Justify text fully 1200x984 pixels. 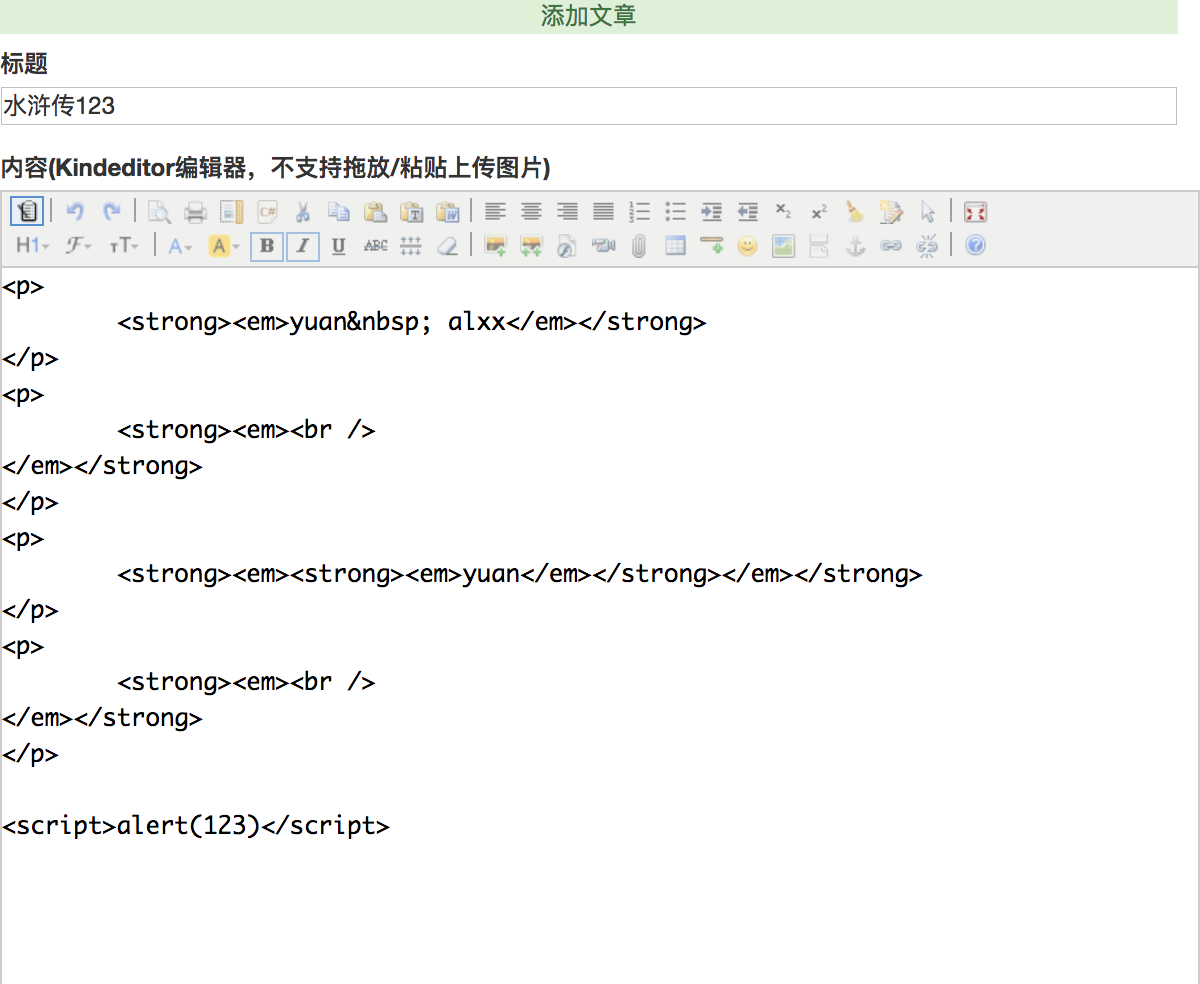click(603, 211)
